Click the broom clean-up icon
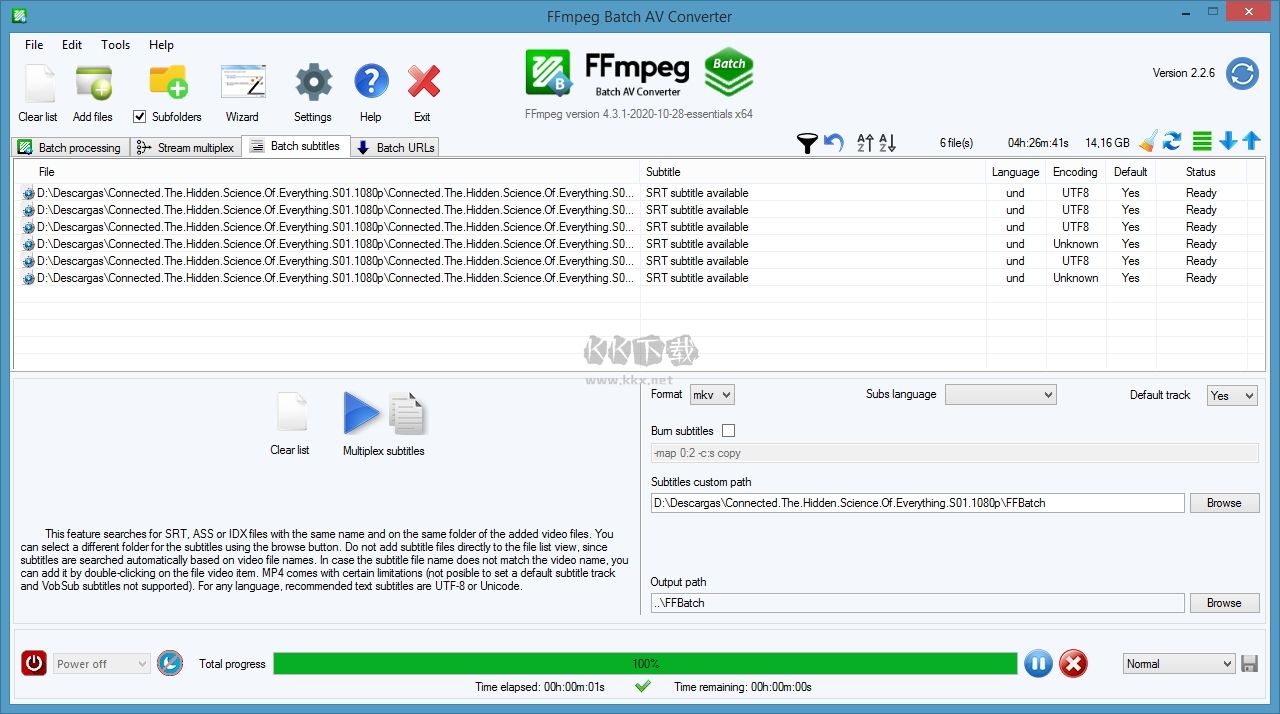Viewport: 1280px width, 714px height. pos(1148,142)
